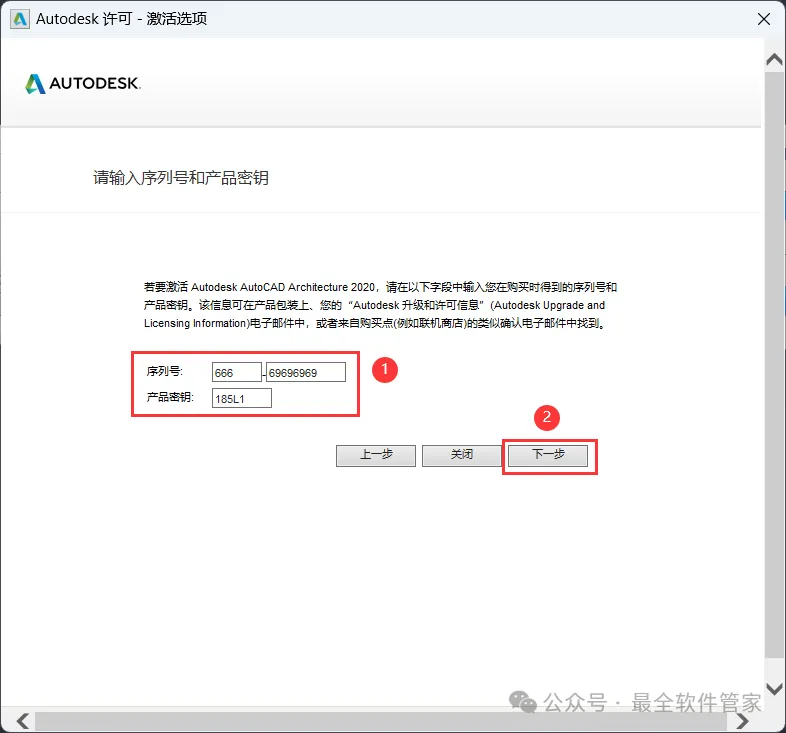Click the Autodesk icon in title bar
The height and width of the screenshot is (733, 786).
(x=20, y=19)
